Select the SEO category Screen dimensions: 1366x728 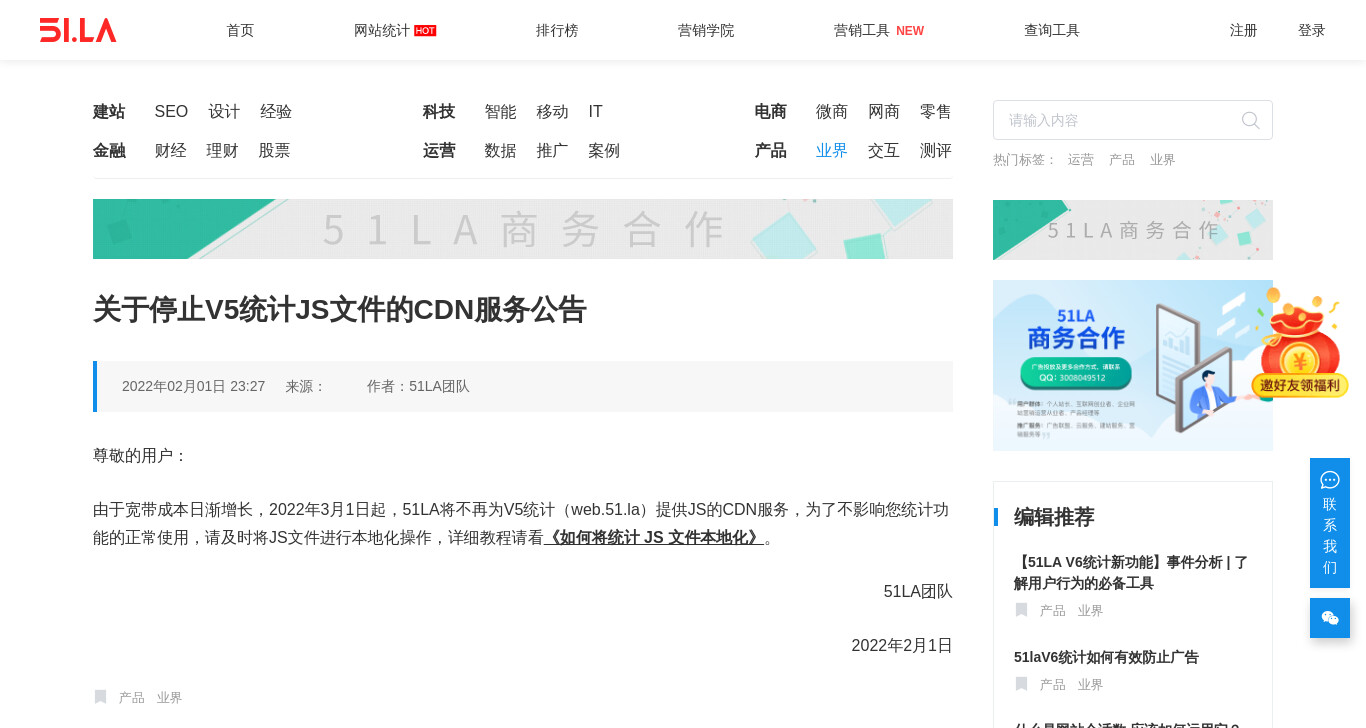(171, 112)
